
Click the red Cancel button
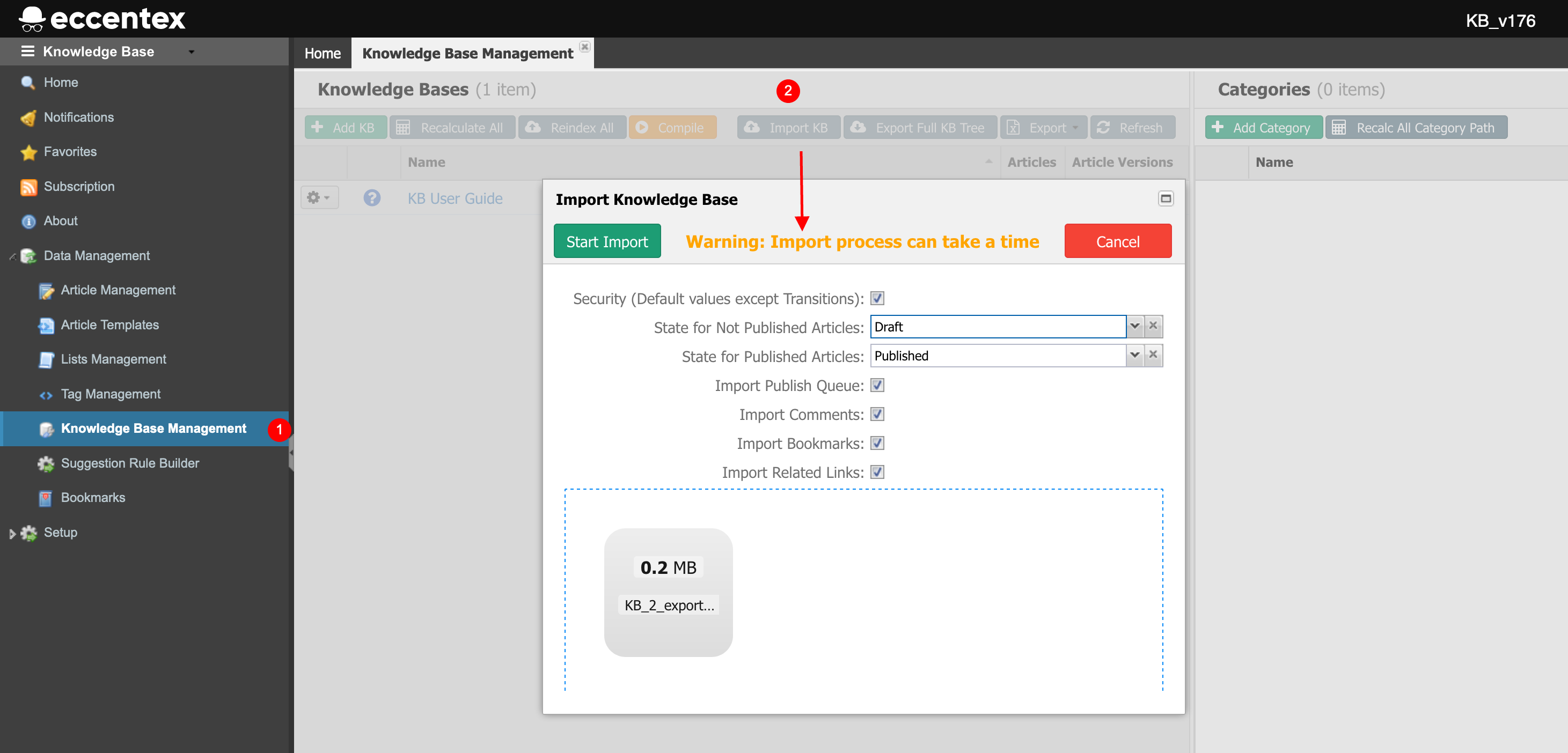pyautogui.click(x=1118, y=241)
